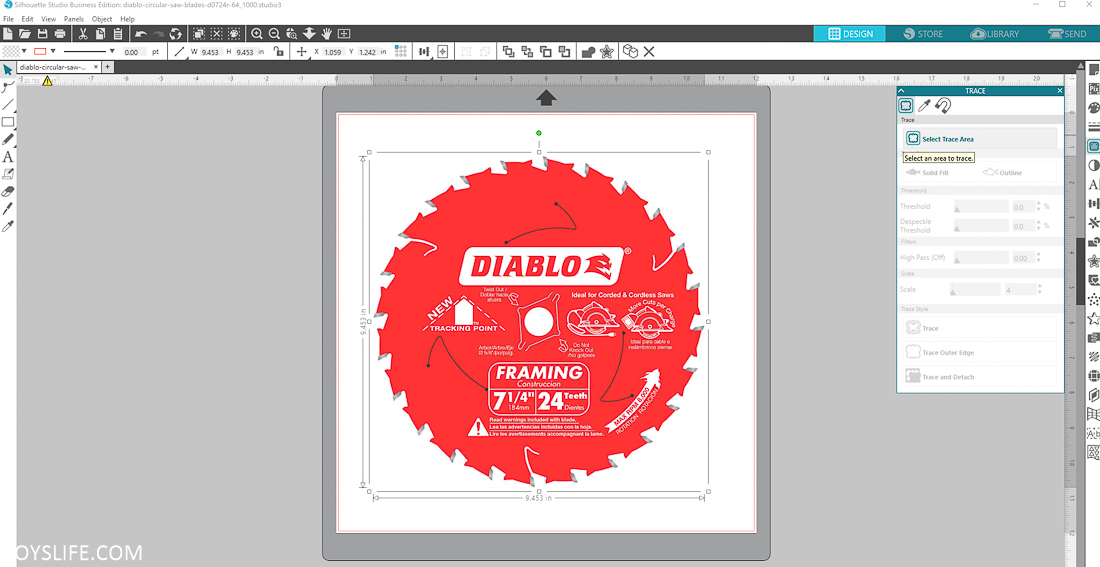Viewport: 1100px width, 567px height.
Task: Toggle the grid snap dots icon
Action: 401,51
